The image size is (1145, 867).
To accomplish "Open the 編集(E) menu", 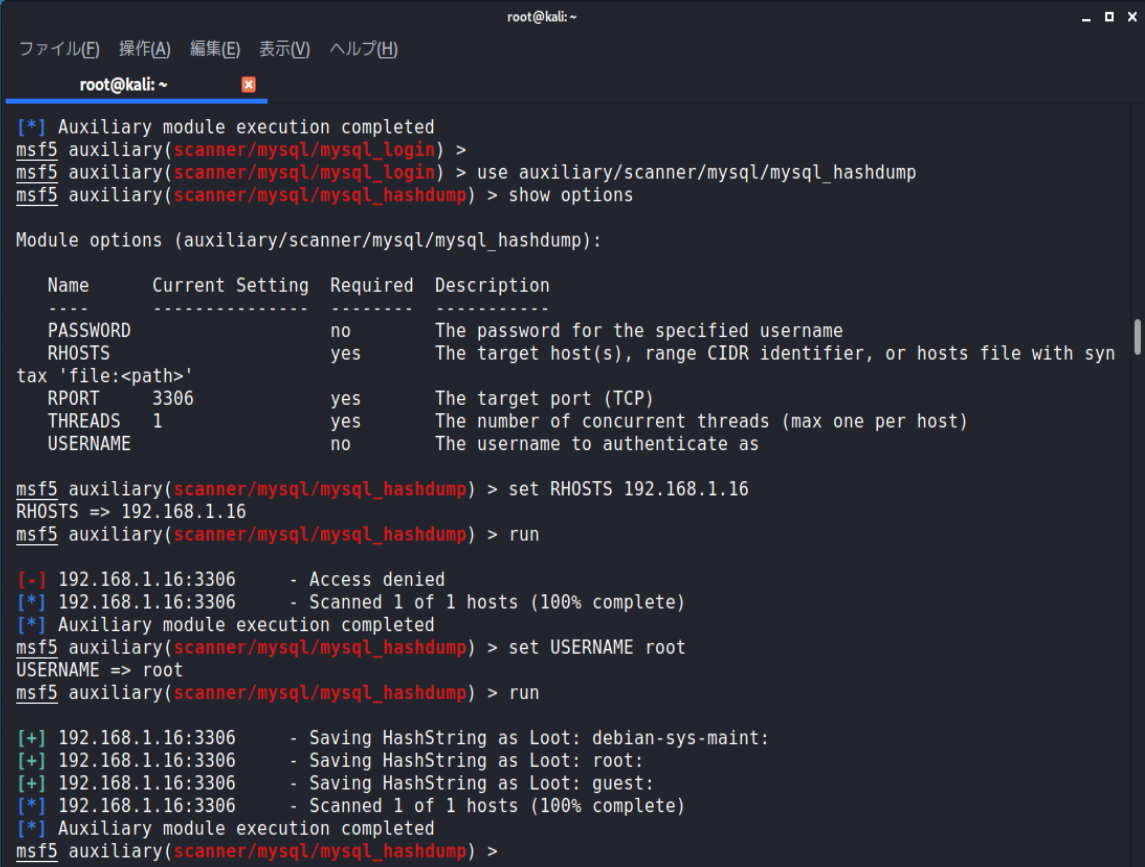I will (215, 49).
